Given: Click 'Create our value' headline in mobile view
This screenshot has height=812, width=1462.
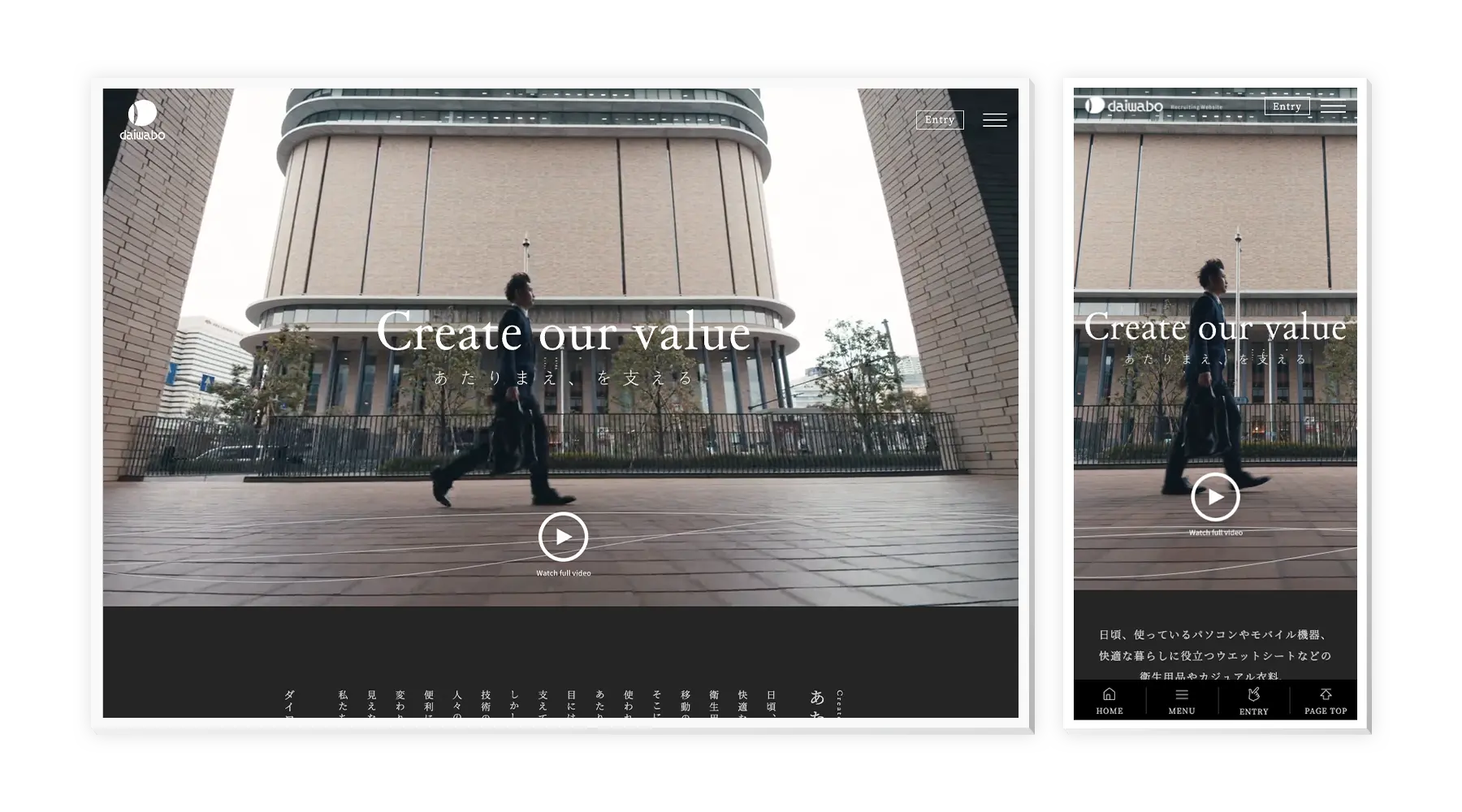Looking at the screenshot, I should click(1215, 326).
